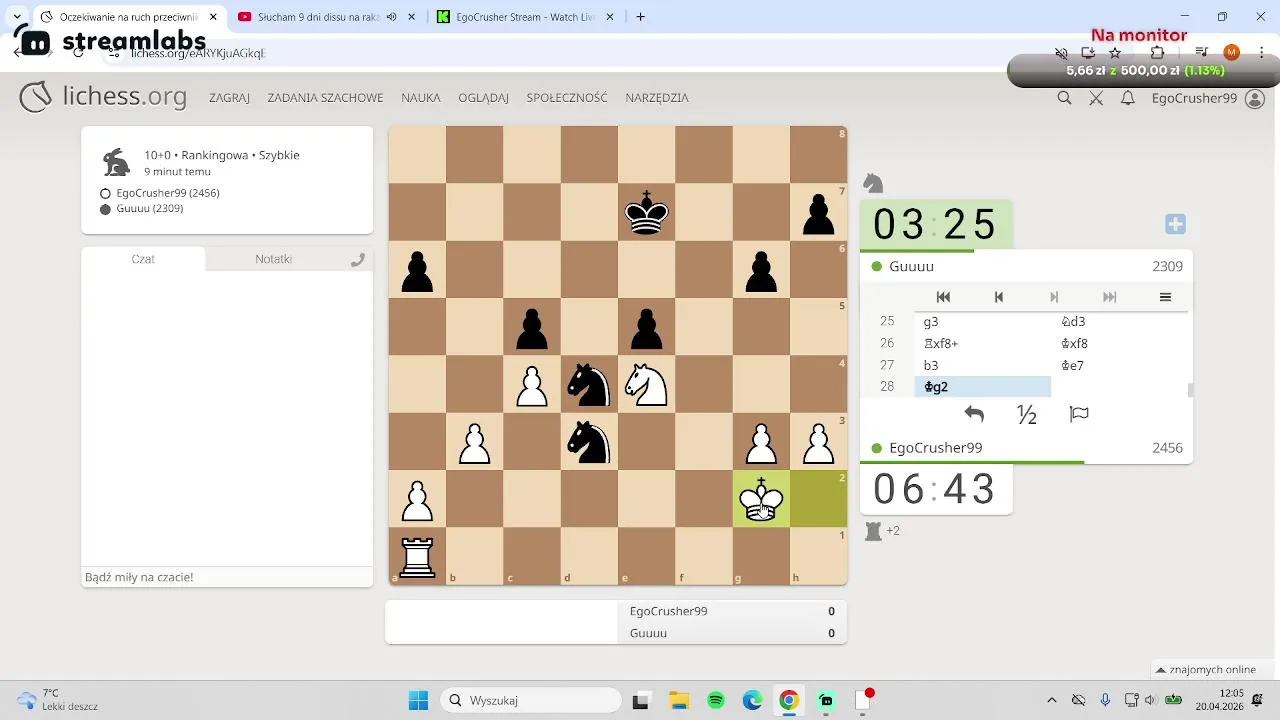Step forward one move
This screenshot has width=1280, height=720.
pyautogui.click(x=1054, y=297)
